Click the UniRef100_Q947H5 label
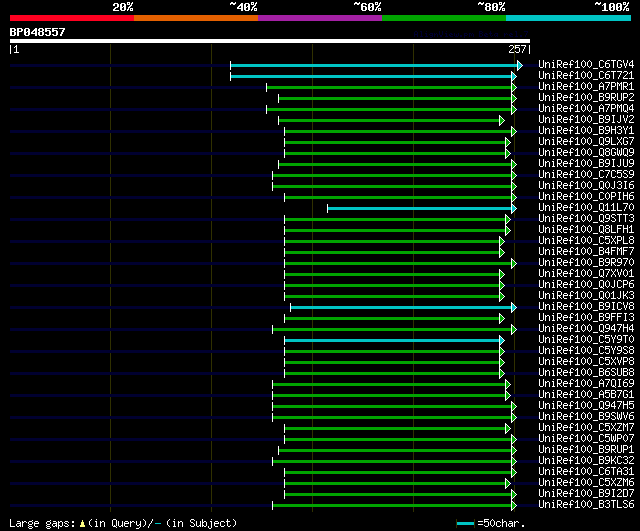Screen dimensions: 640x531 [x=586, y=406]
